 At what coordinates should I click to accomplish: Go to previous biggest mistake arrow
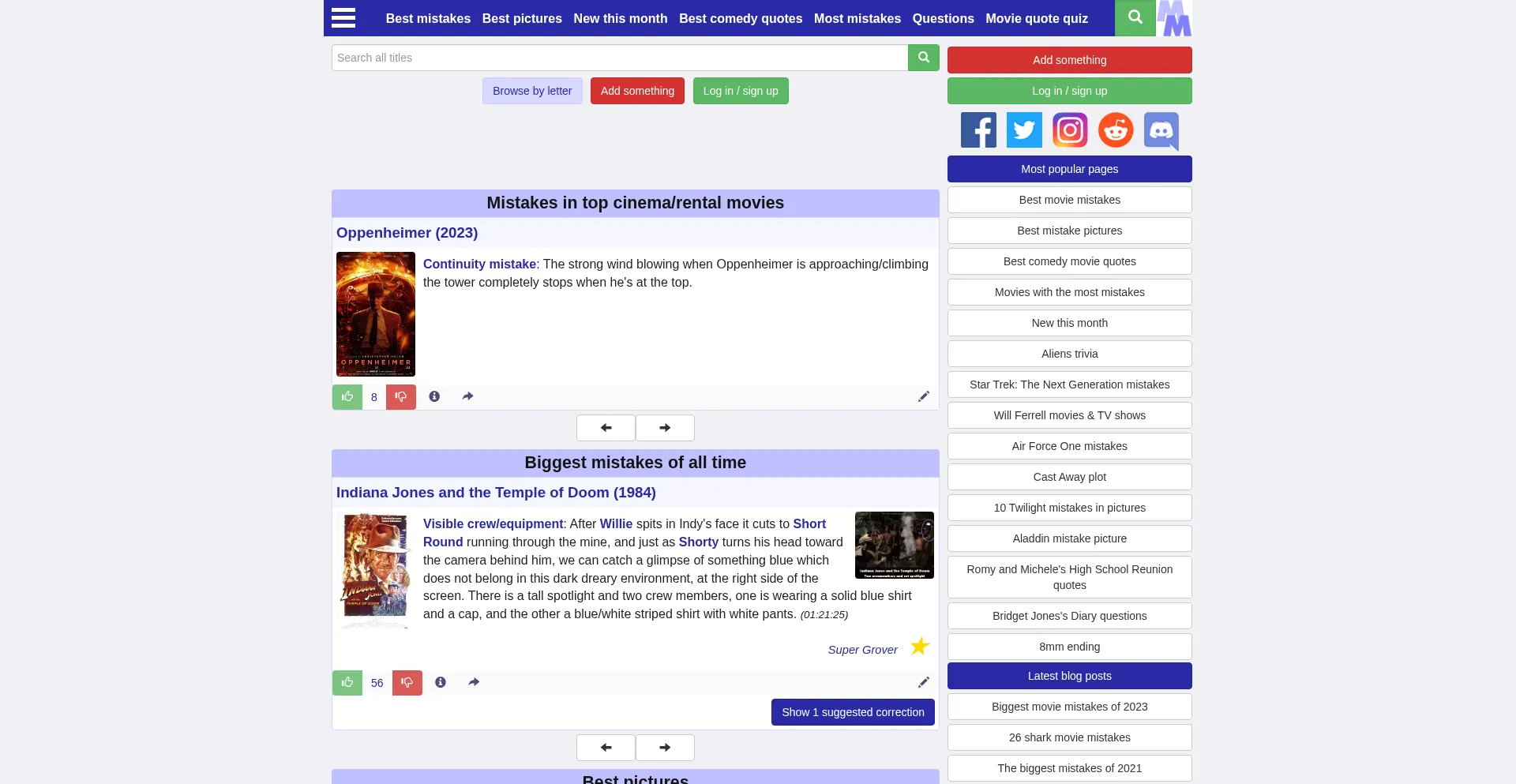[606, 748]
